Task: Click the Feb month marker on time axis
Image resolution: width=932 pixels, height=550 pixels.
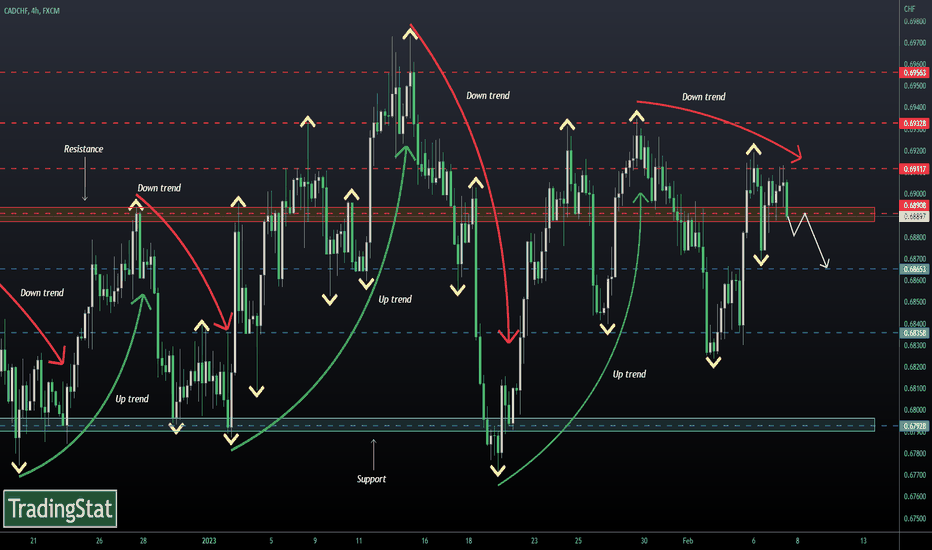Action: pos(688,541)
